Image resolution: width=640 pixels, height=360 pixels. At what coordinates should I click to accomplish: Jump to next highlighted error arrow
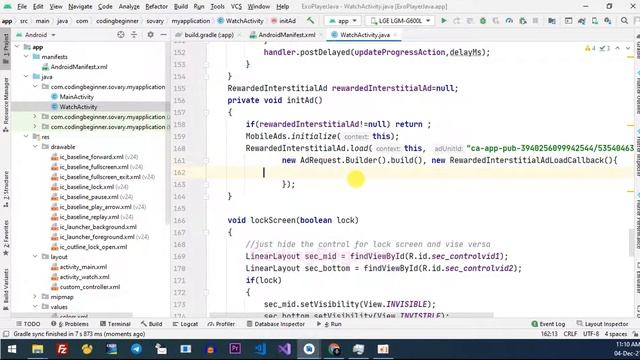click(x=628, y=48)
